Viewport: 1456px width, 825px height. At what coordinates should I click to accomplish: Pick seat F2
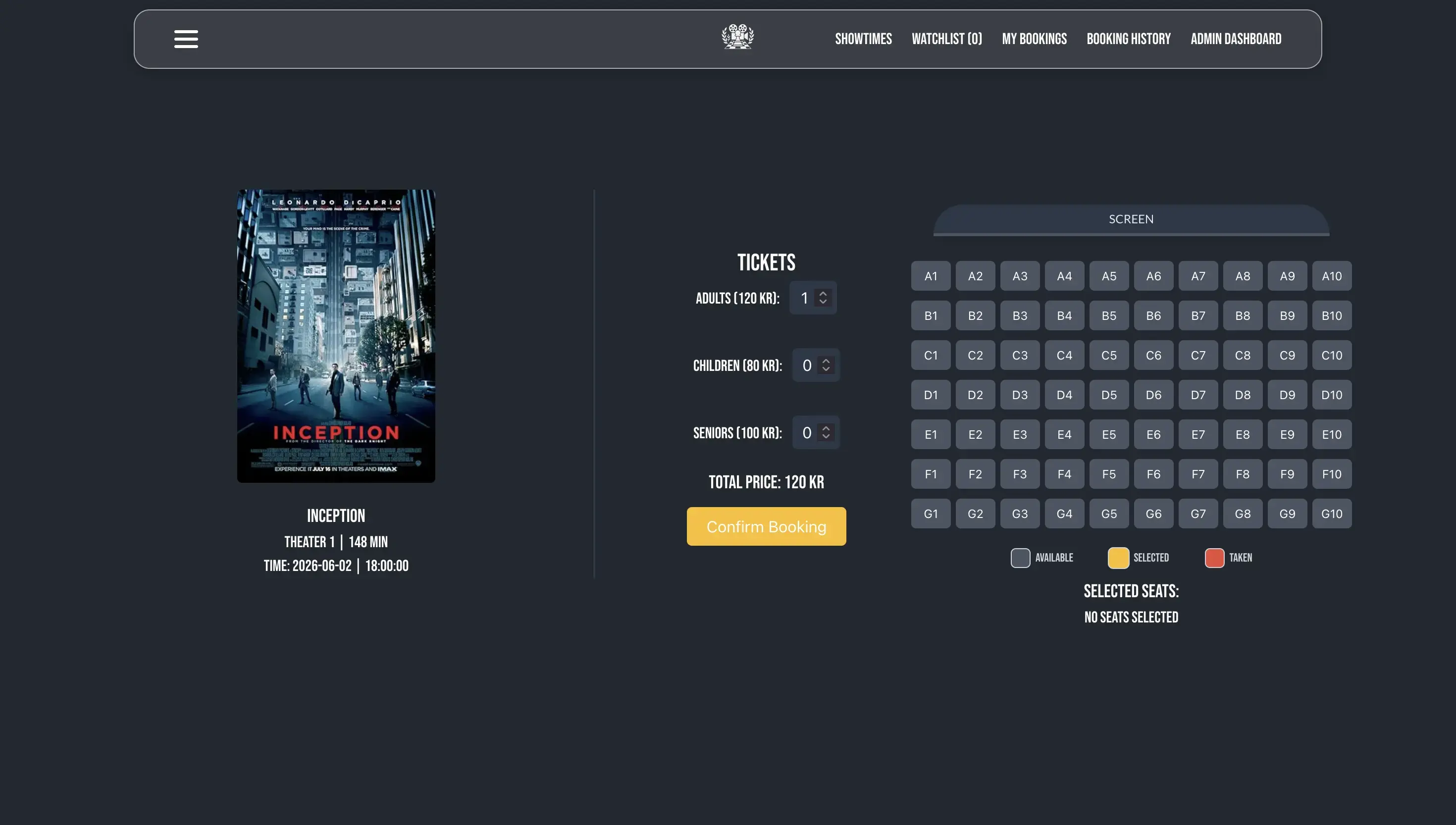975,474
